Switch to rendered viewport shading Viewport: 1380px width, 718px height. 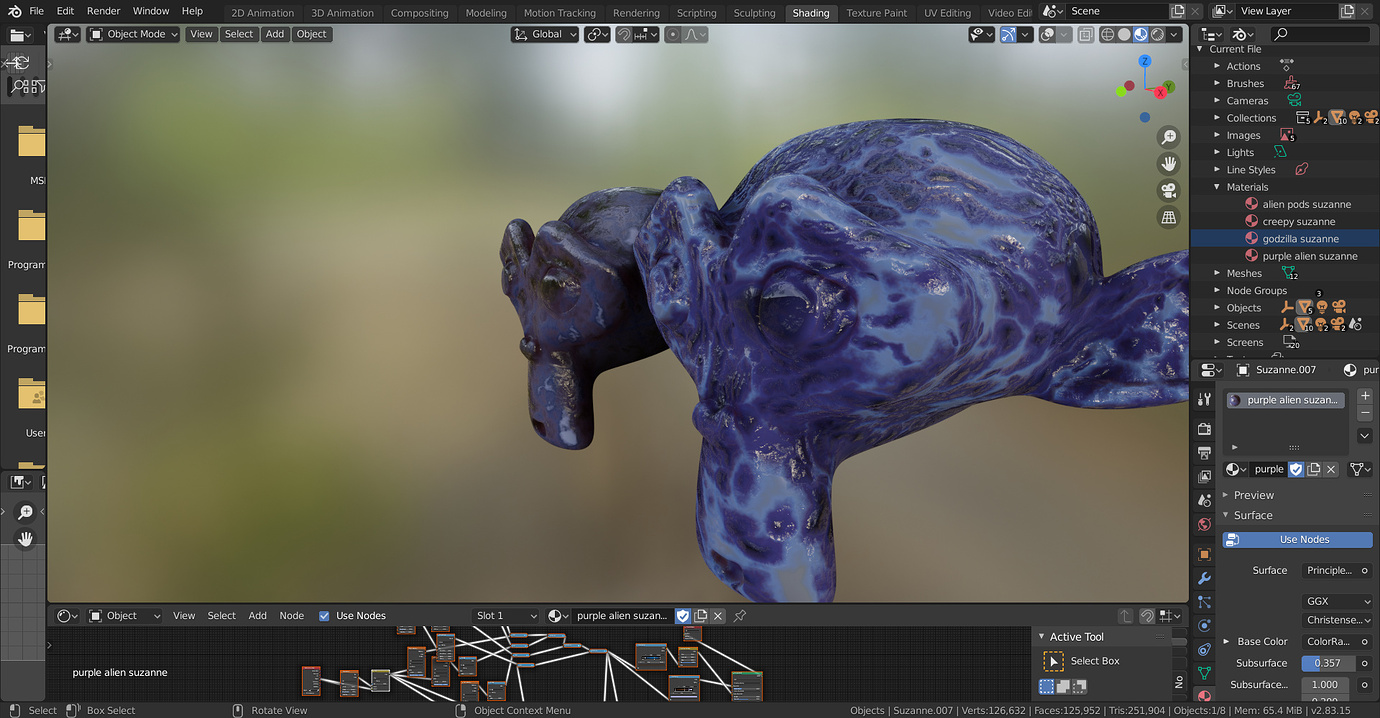[x=1157, y=34]
